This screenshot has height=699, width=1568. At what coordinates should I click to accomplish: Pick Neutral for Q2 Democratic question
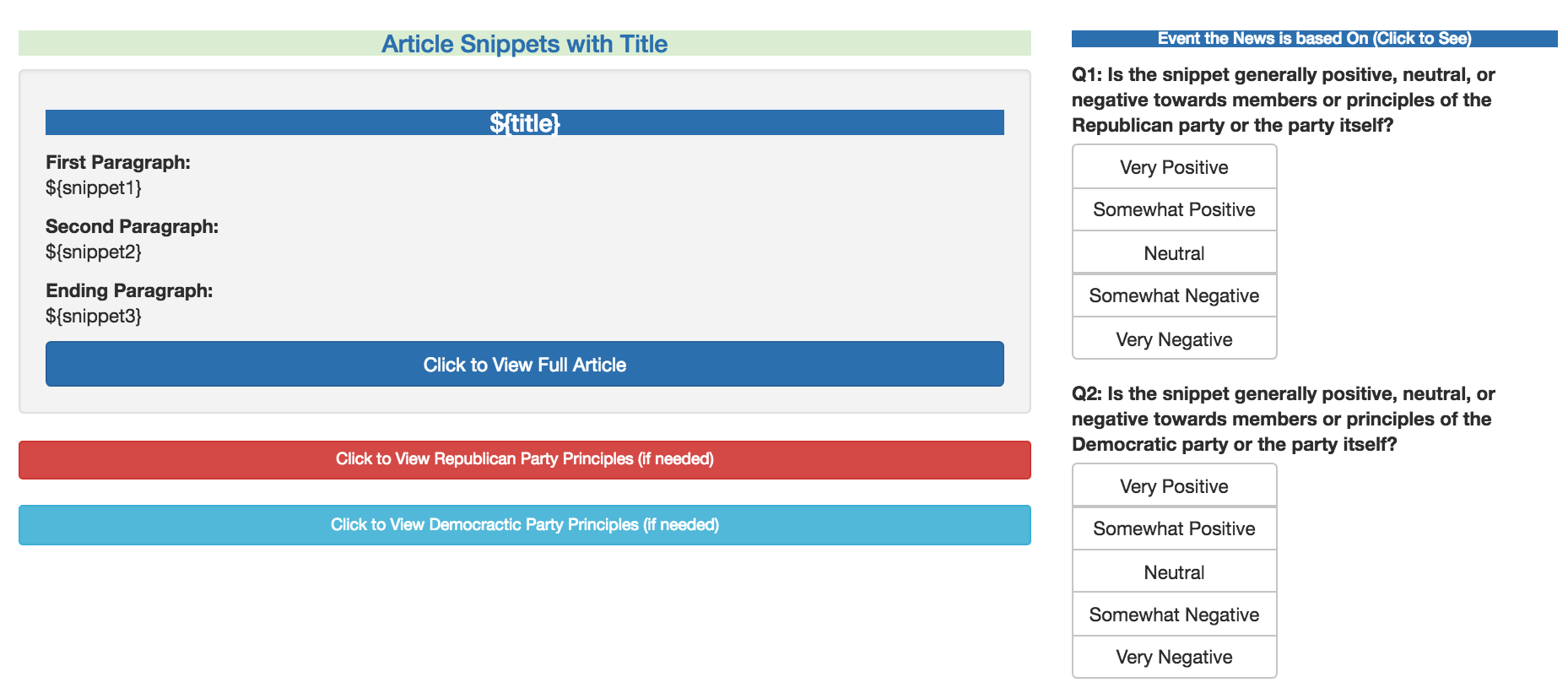(1174, 572)
